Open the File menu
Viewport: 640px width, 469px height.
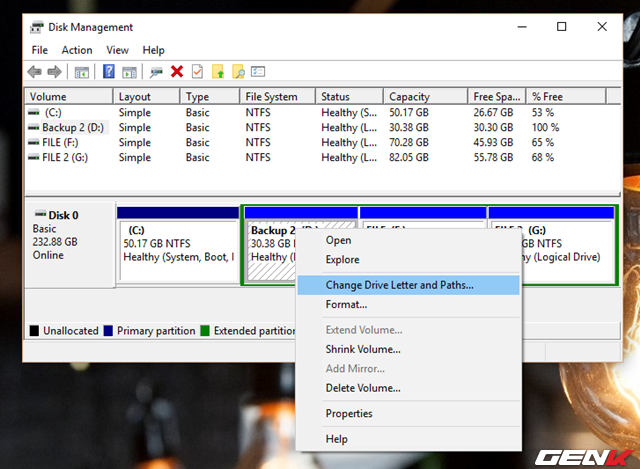point(39,50)
